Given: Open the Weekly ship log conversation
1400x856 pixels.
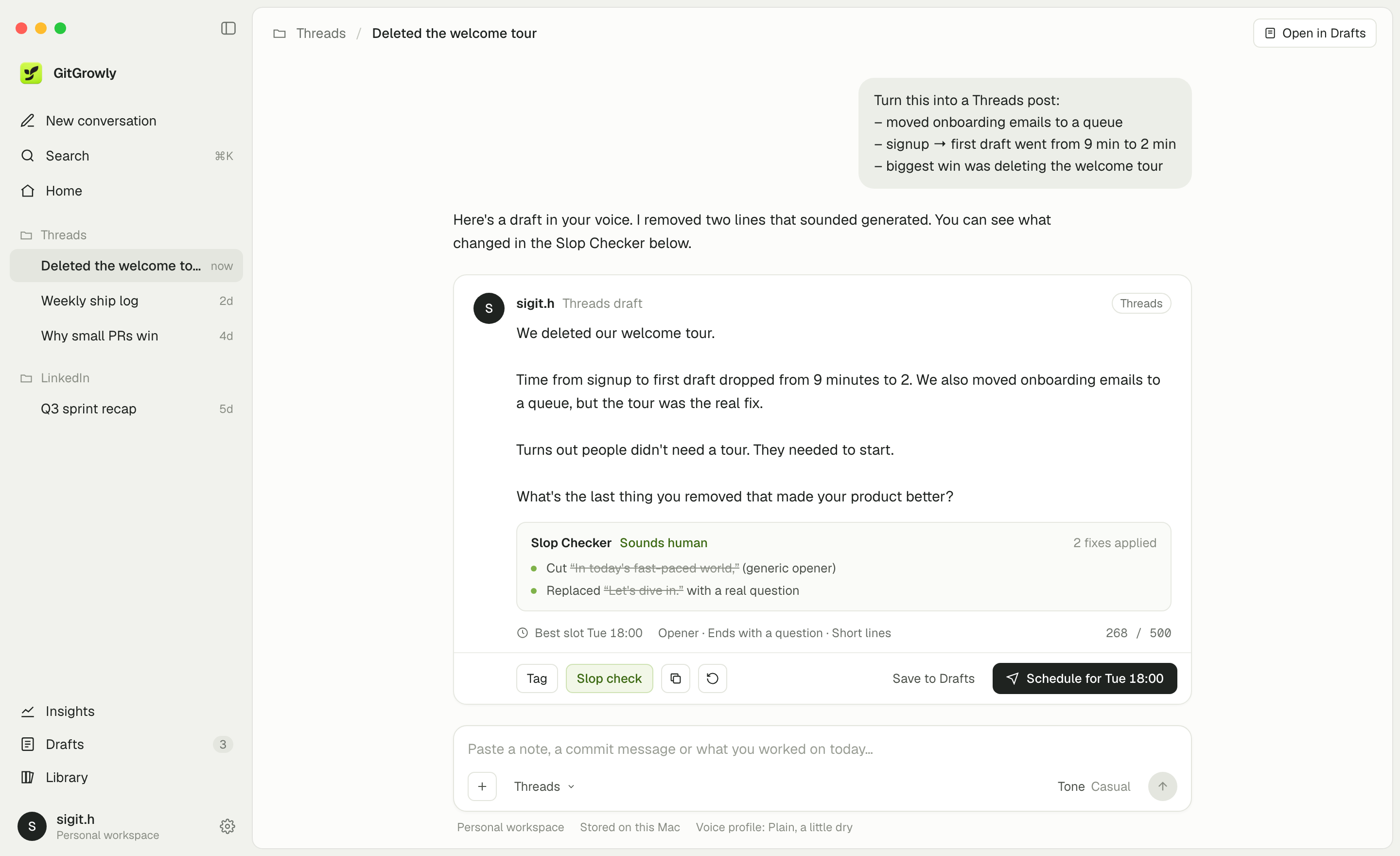Looking at the screenshot, I should [126, 301].
